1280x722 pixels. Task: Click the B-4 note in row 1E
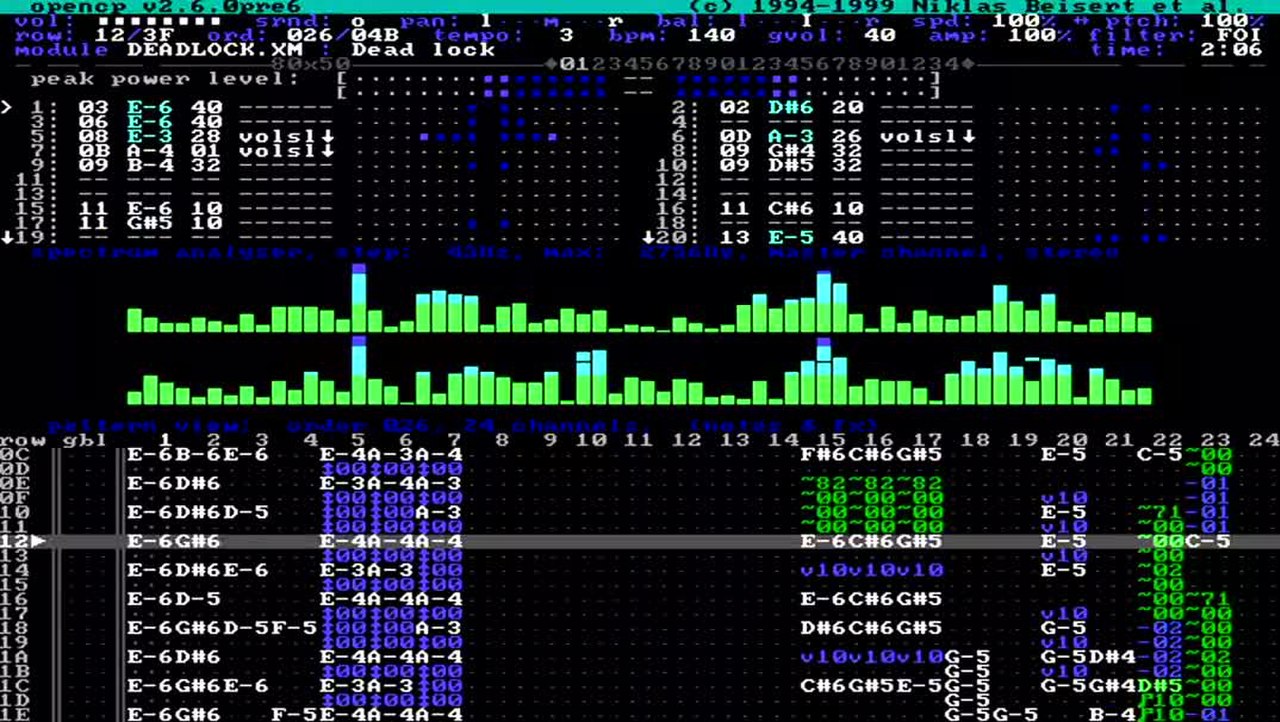point(1111,714)
